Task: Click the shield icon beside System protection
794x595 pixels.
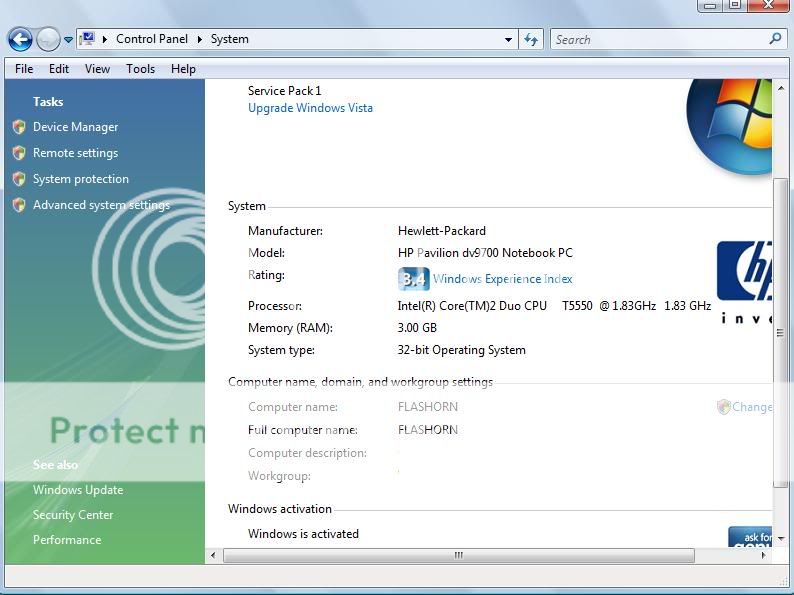Action: [19, 179]
